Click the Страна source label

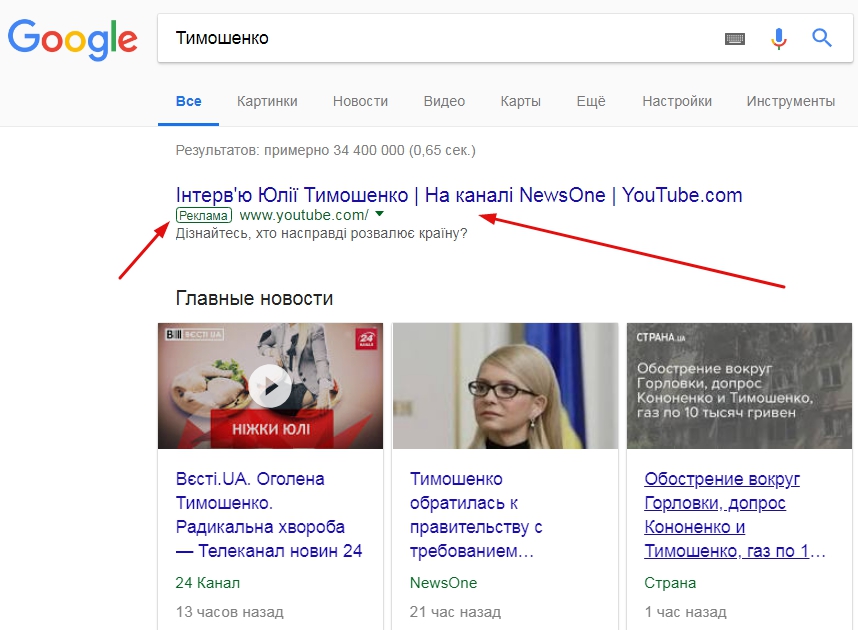point(670,583)
